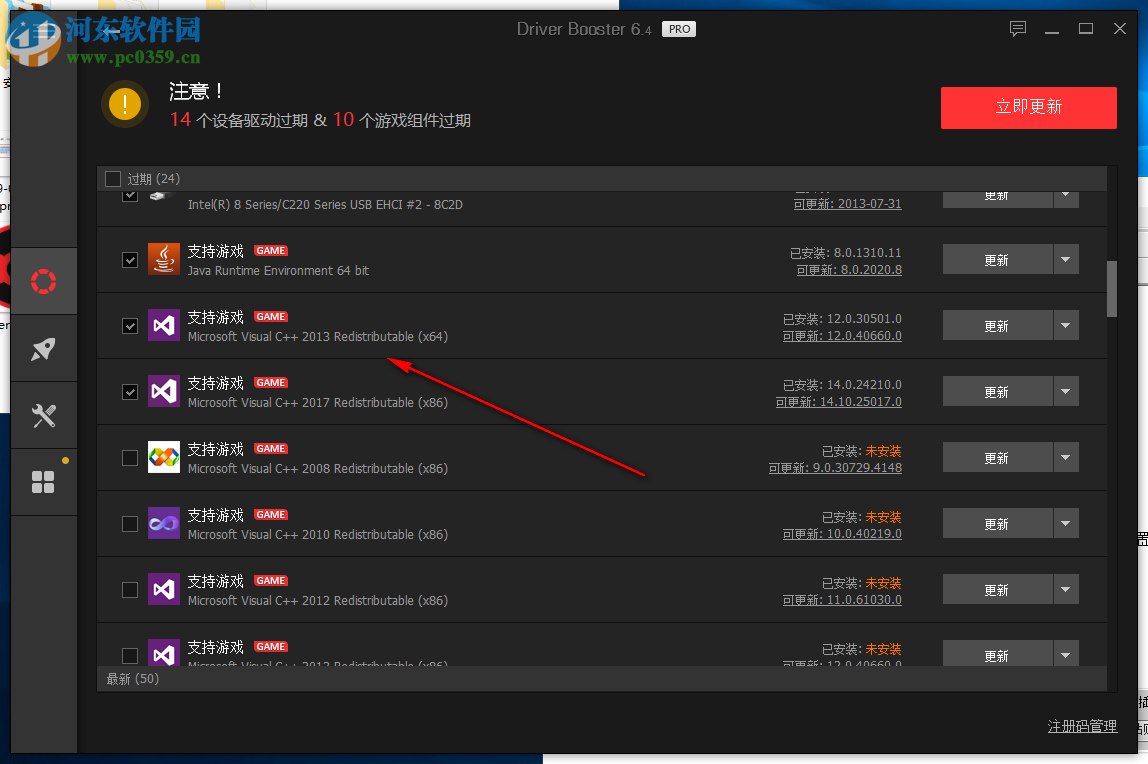Image resolution: width=1148 pixels, height=764 pixels.
Task: Open the Boost section via rocket icon
Action: pyautogui.click(x=43, y=348)
